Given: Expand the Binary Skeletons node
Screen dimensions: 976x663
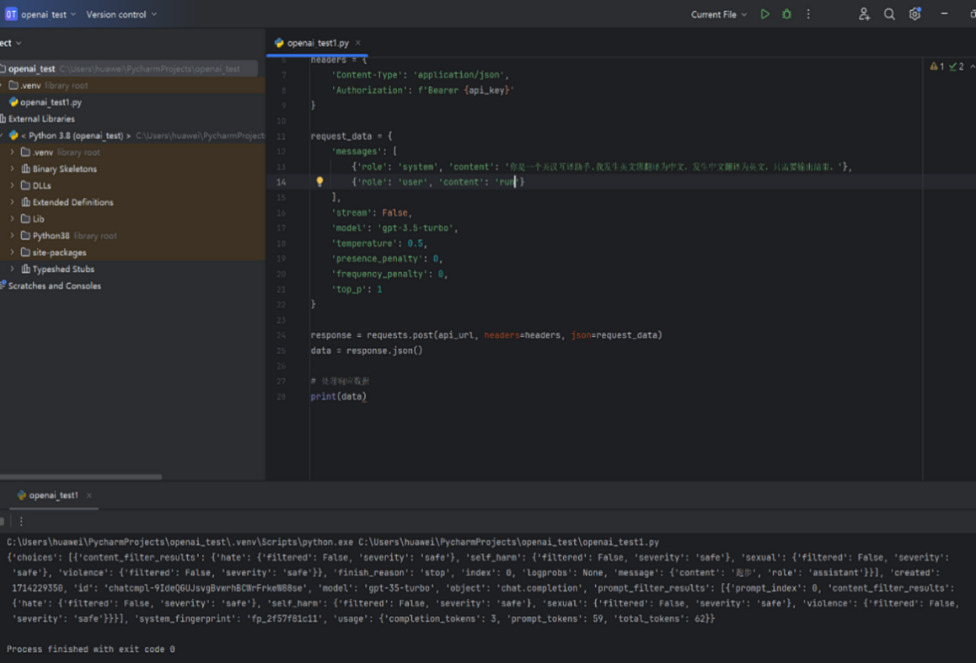Looking at the screenshot, I should (12, 169).
